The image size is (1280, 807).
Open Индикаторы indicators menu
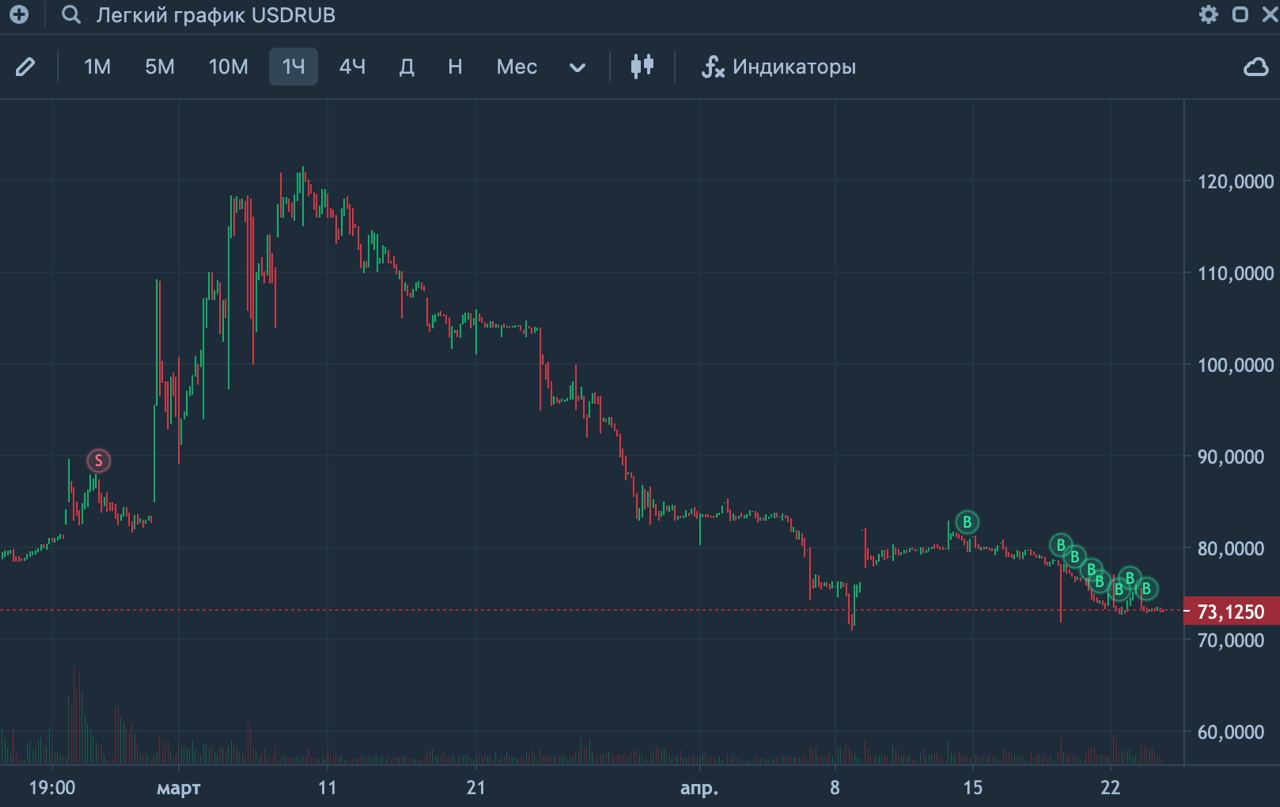tap(779, 67)
